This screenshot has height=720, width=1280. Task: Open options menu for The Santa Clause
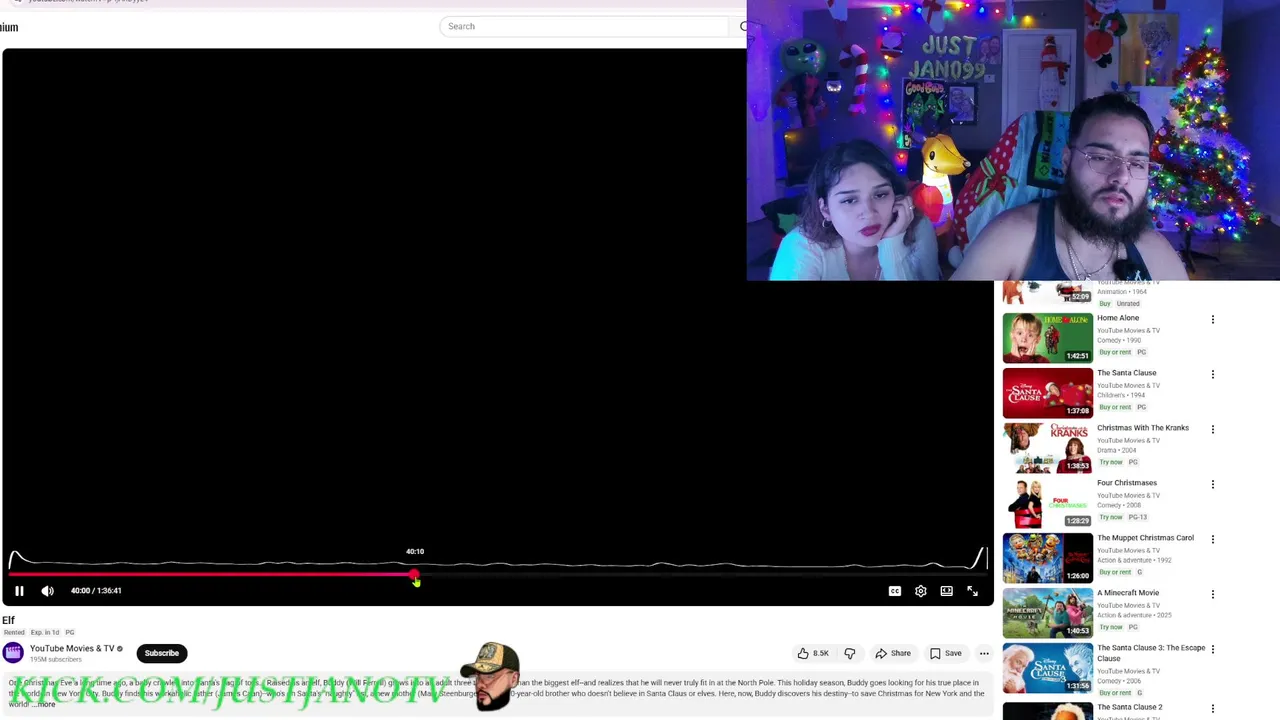coord(1213,375)
